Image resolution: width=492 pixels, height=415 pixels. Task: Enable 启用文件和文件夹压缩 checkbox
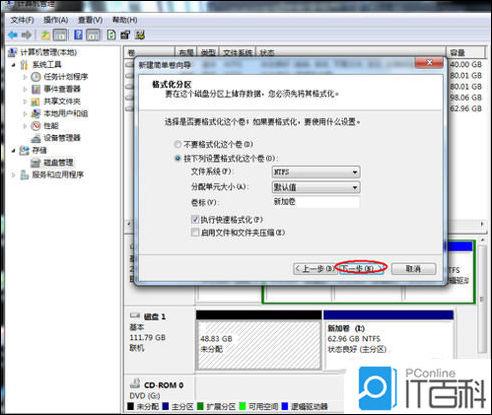pyautogui.click(x=195, y=232)
